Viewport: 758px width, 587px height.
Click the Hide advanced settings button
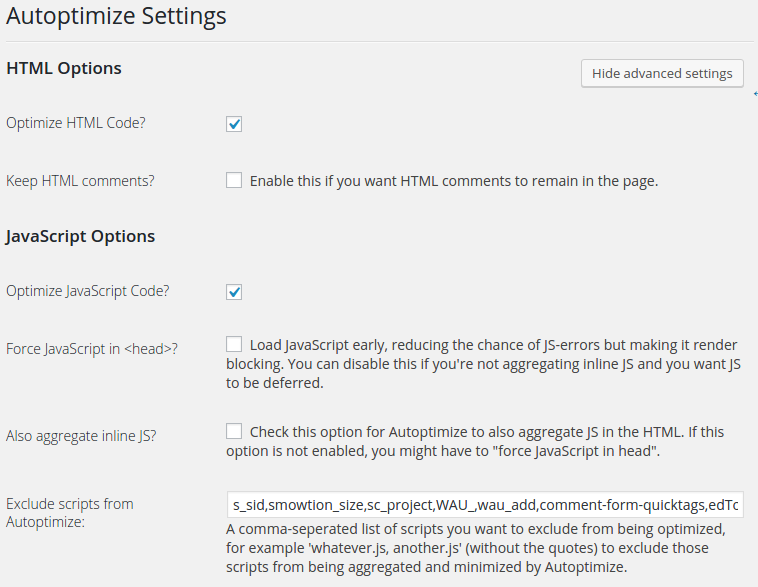[662, 73]
